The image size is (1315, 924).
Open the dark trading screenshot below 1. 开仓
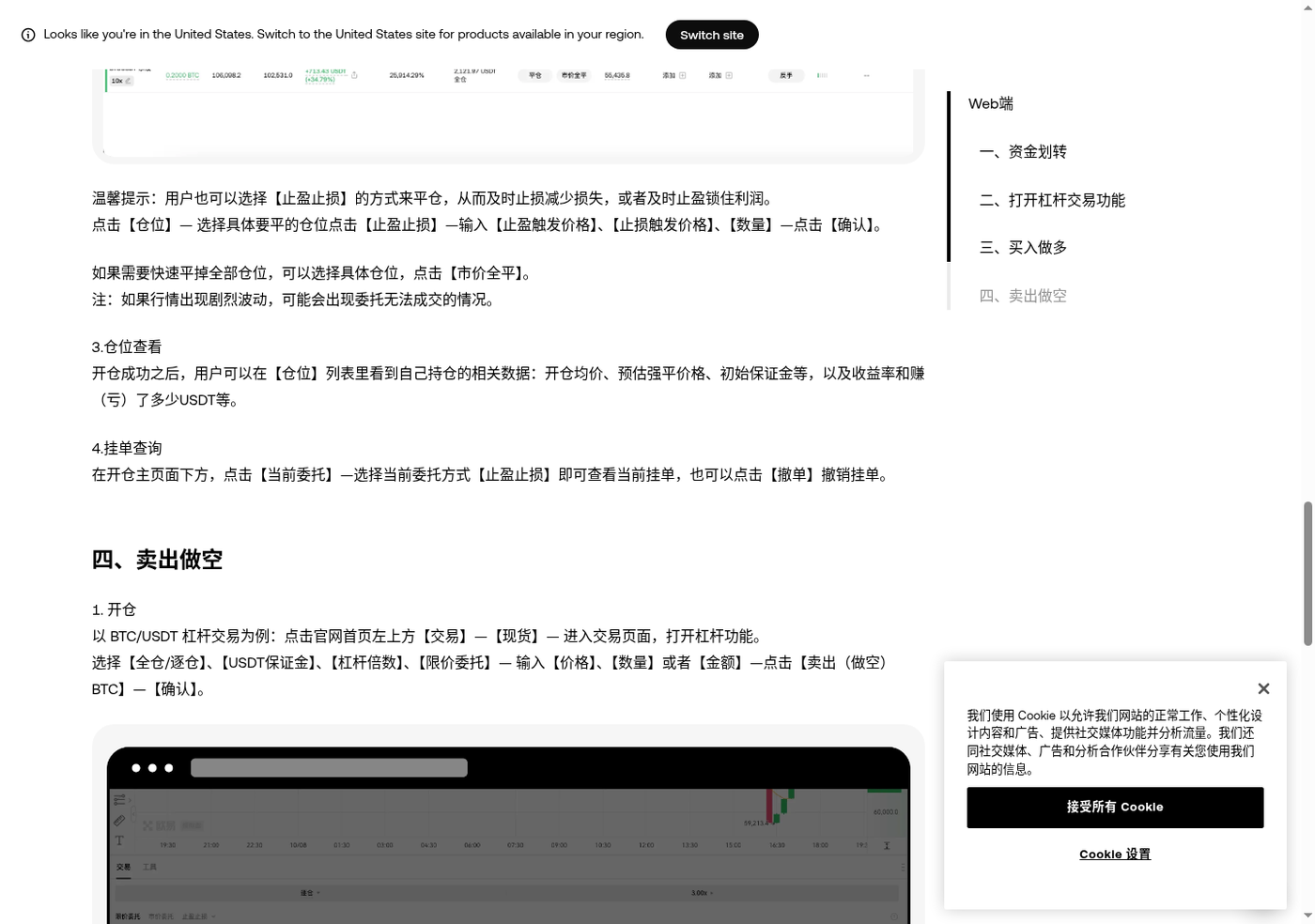pos(508,824)
